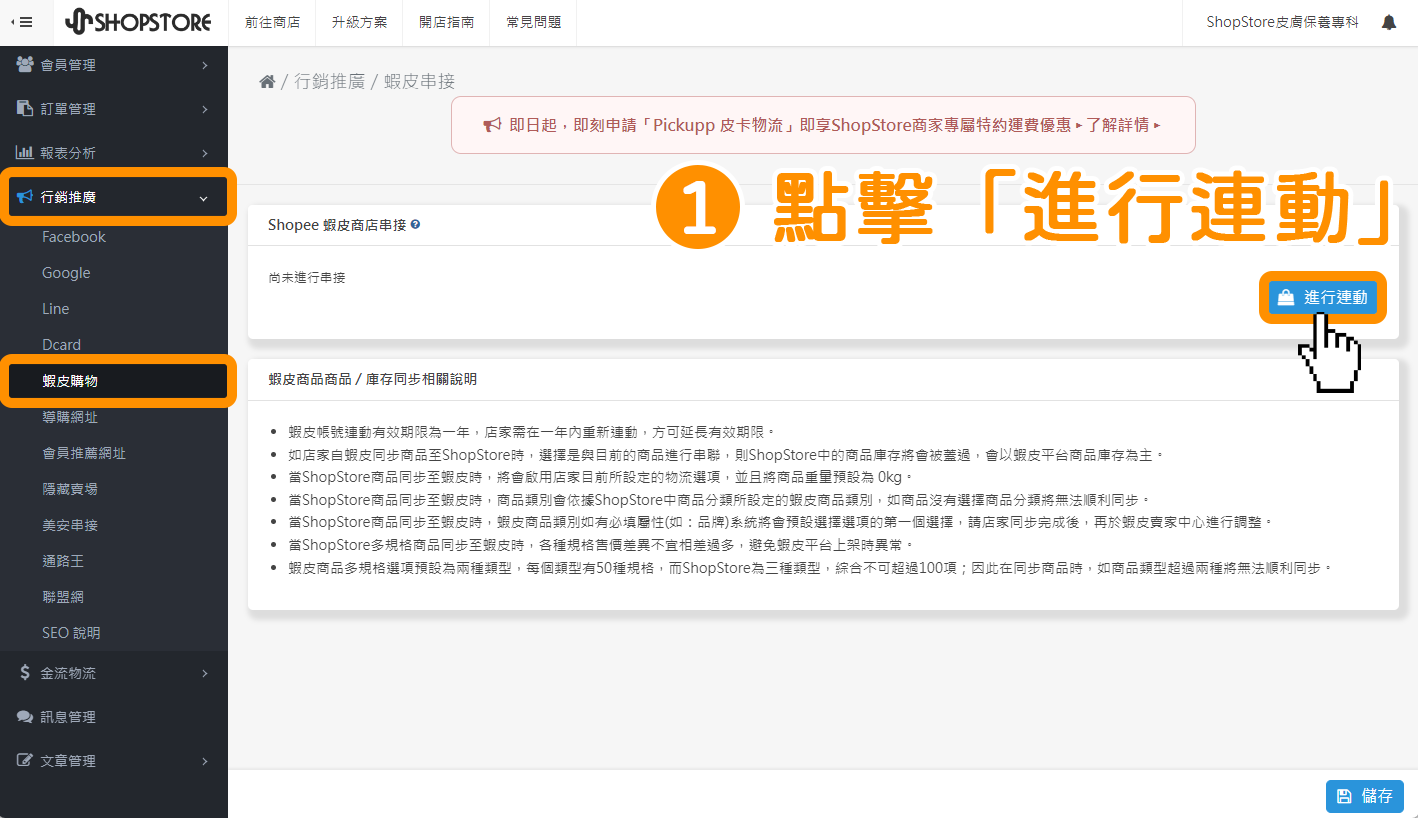Click the 訂單管理 orders icon

tap(25, 109)
